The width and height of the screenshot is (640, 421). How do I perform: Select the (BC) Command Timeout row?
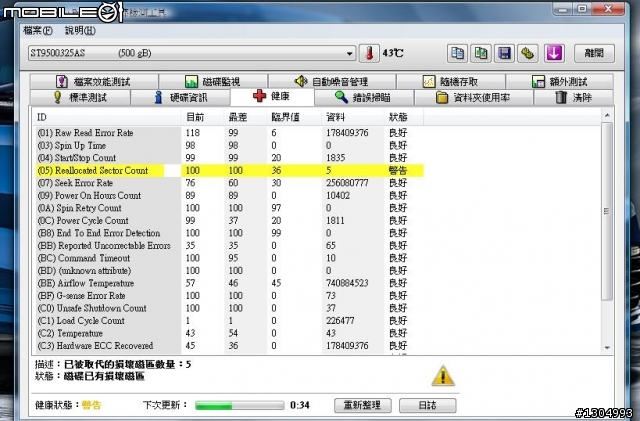(229, 258)
